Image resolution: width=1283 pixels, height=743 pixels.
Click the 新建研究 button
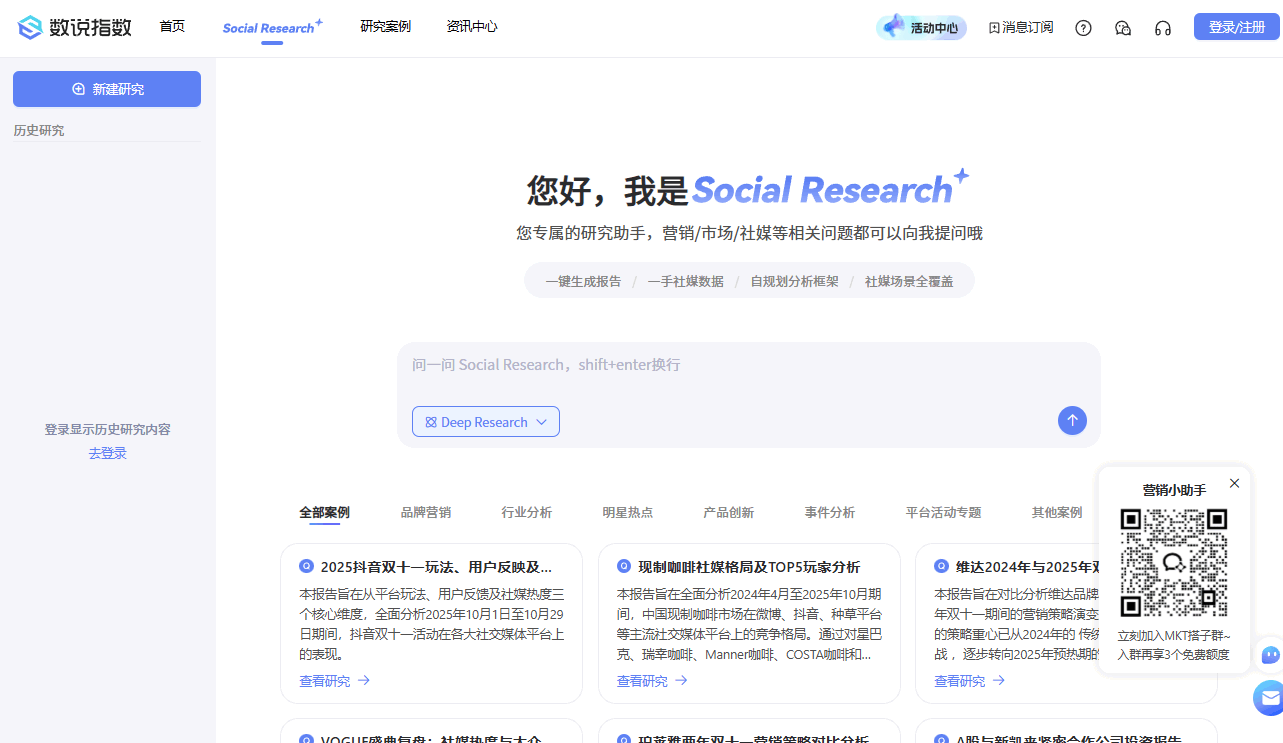click(x=107, y=89)
